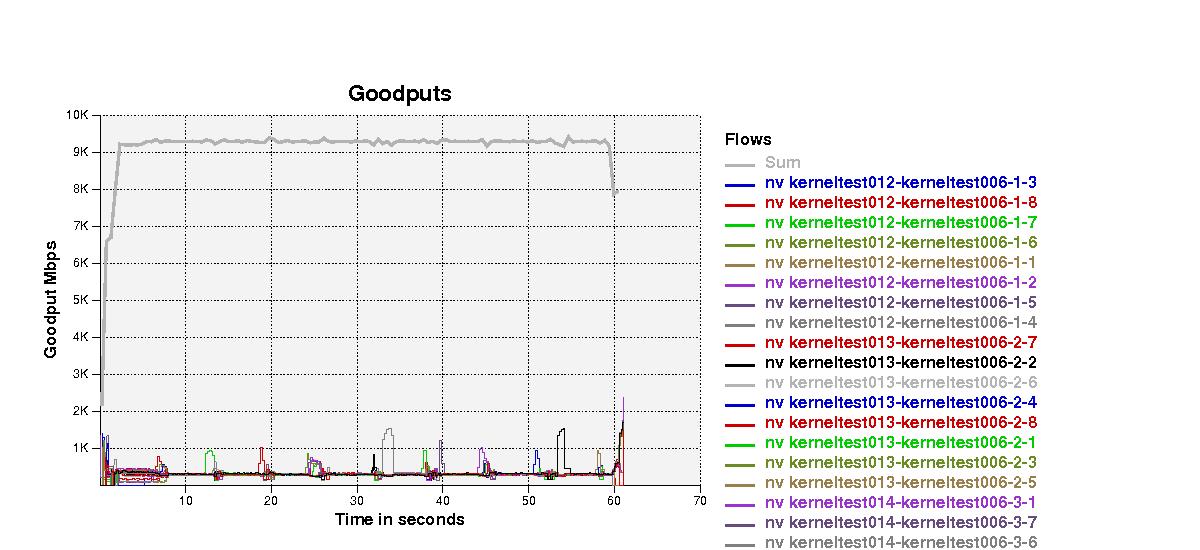Click the blue line swatch for kerneltest013-kerneltest006-2-4
Image resolution: width=1200 pixels, height=550 pixels.
click(x=739, y=404)
